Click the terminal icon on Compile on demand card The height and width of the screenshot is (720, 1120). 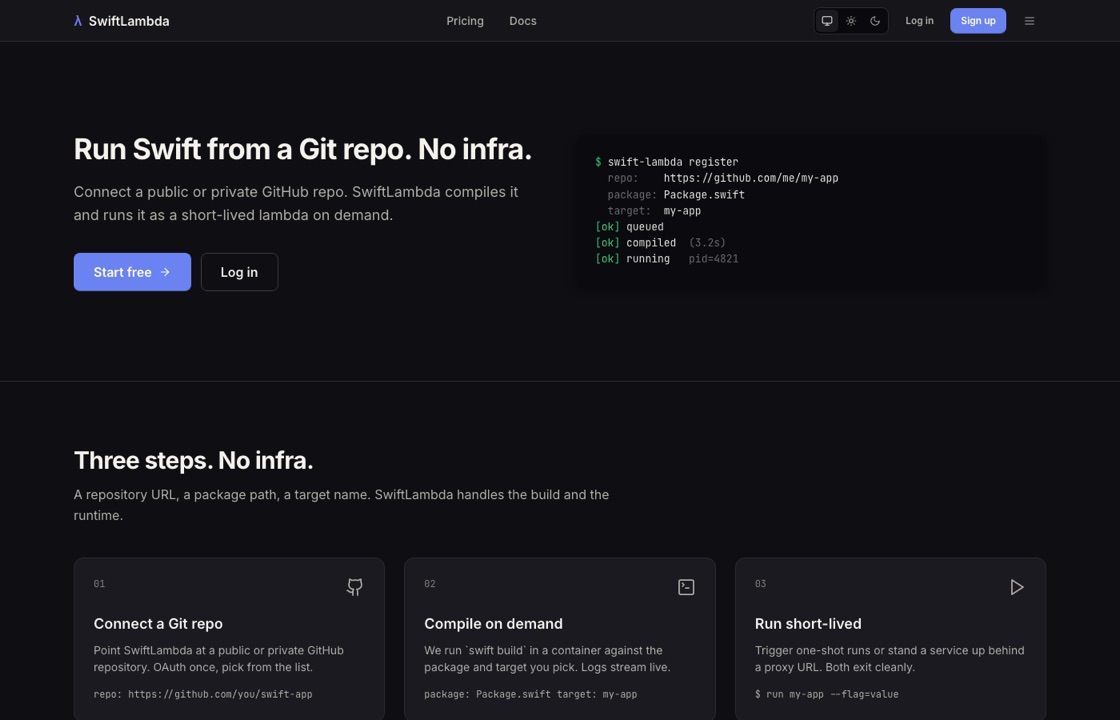(x=686, y=587)
